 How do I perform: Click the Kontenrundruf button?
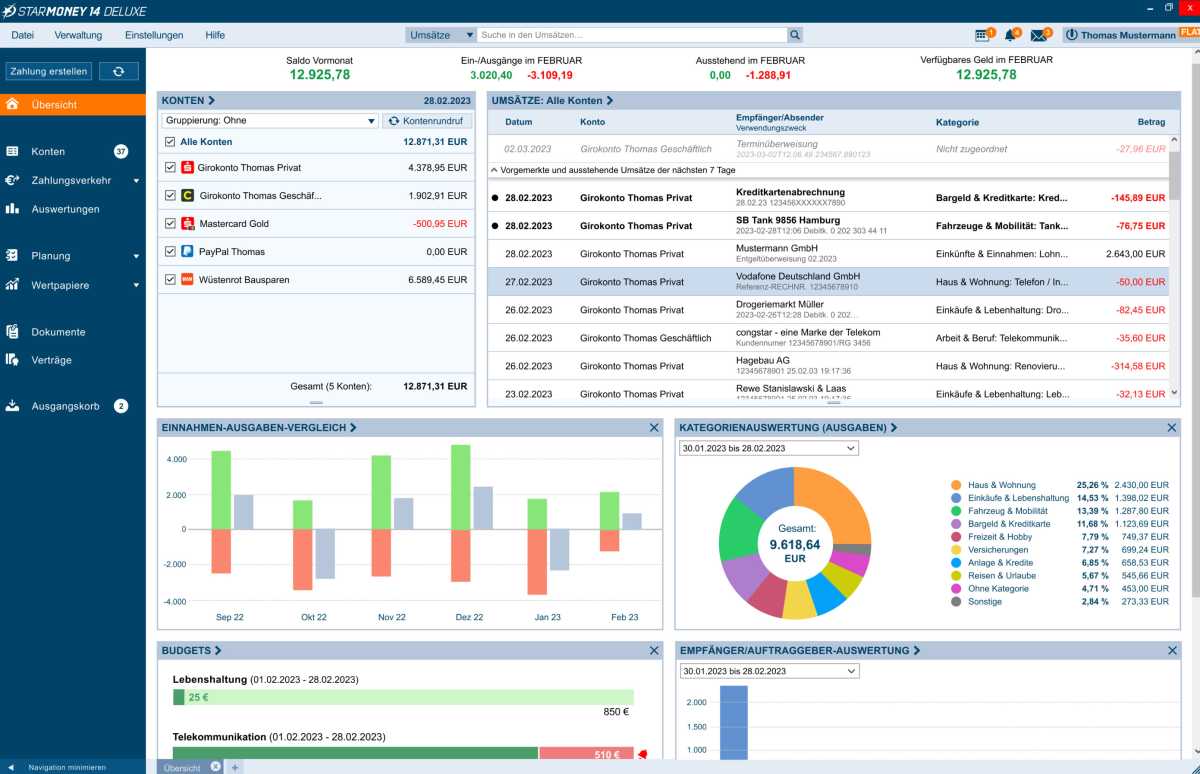click(427, 121)
